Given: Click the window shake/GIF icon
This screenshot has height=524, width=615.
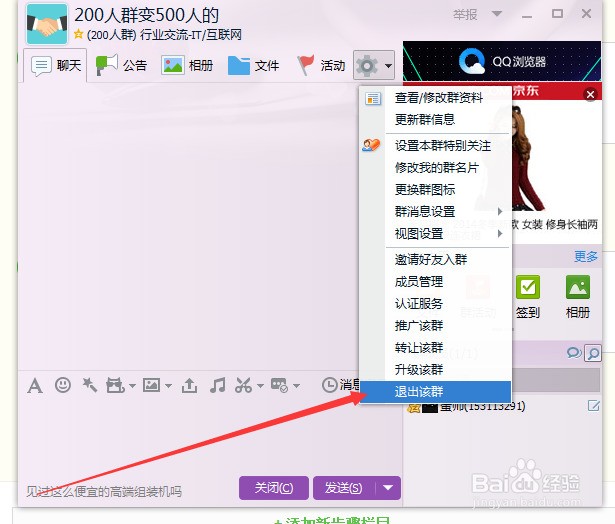Looking at the screenshot, I should [115, 386].
